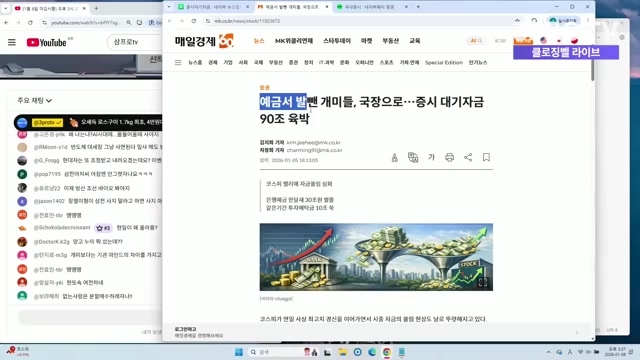
Task: Expand the 주요 채팅 chat filter dropdown
Action: [35, 100]
